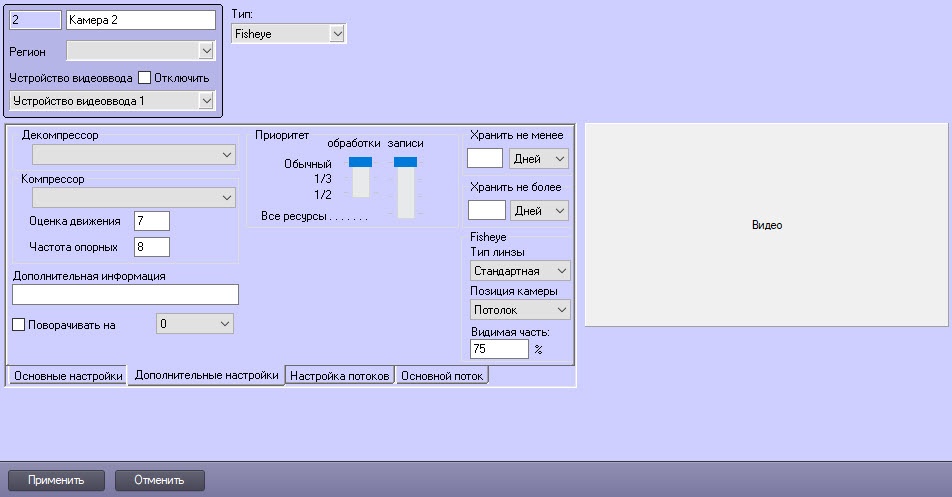The width and height of the screenshot is (952, 497).
Task: Open the Тип линзы Стандартная dropdown
Action: (x=519, y=271)
